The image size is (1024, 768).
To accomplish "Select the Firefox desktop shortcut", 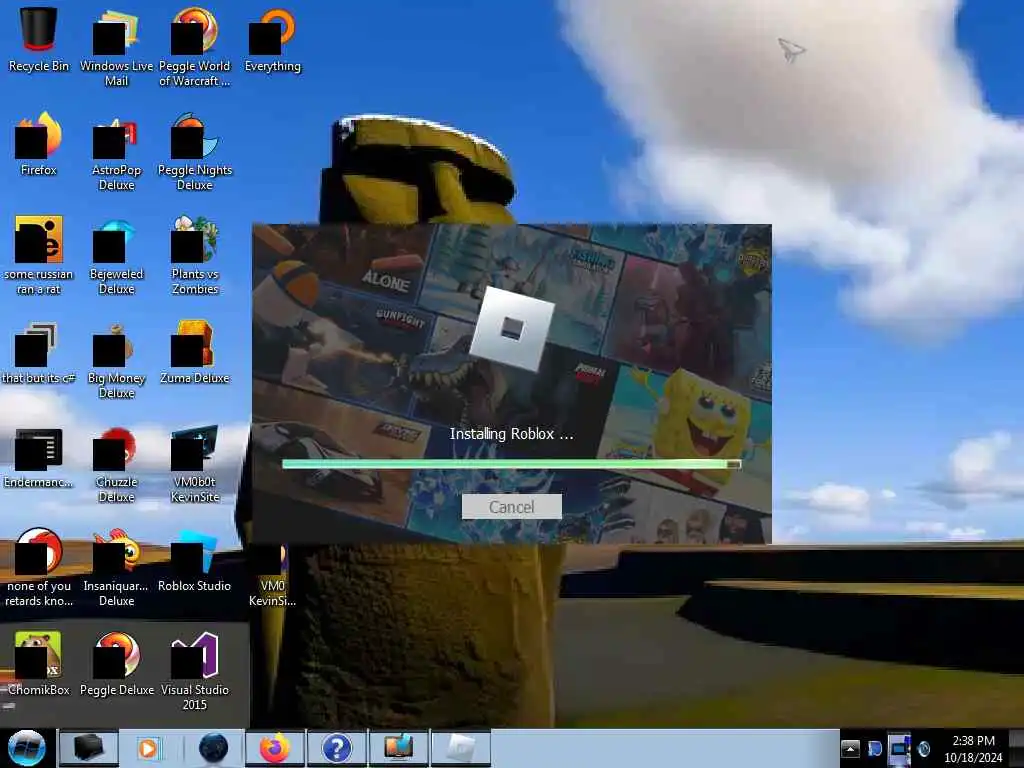I will pyautogui.click(x=39, y=144).
